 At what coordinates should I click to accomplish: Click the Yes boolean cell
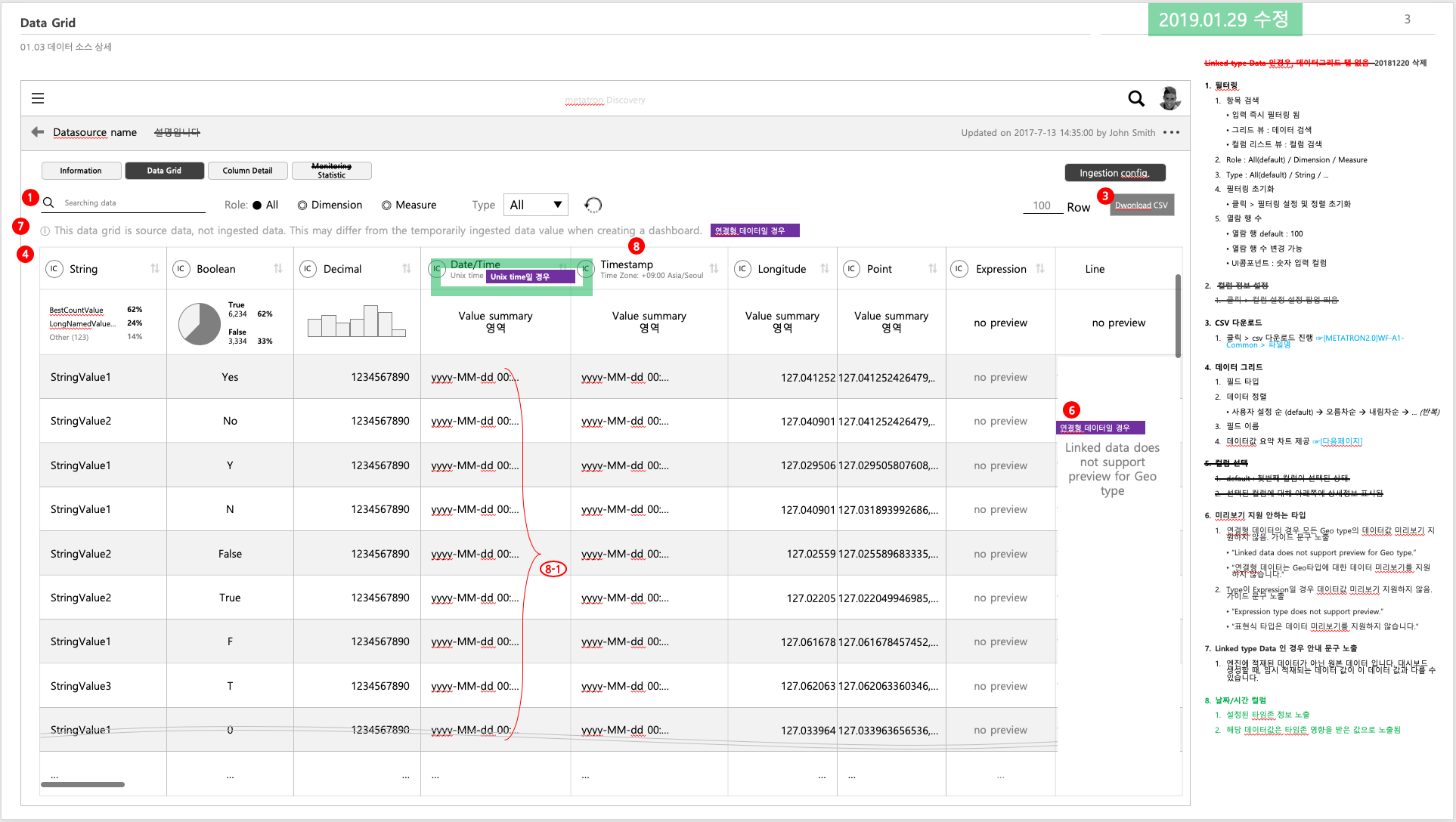pos(230,377)
